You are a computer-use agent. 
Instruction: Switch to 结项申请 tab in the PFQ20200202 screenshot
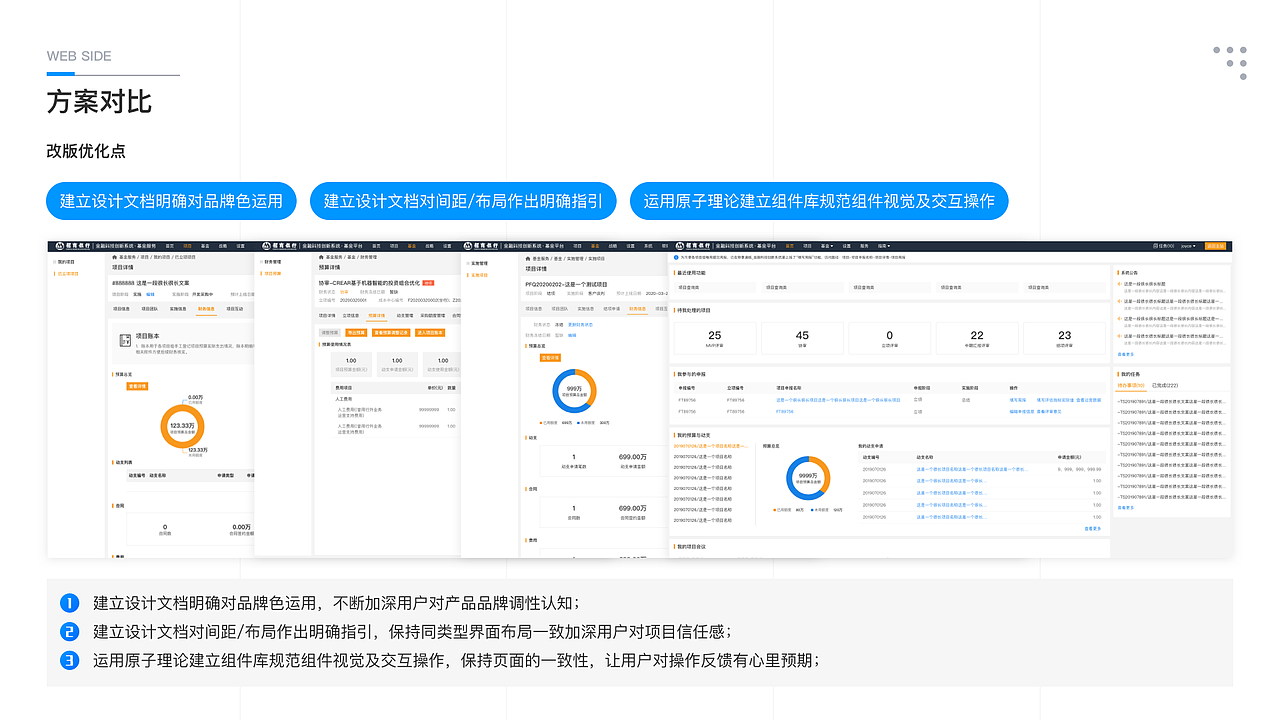coord(612,309)
